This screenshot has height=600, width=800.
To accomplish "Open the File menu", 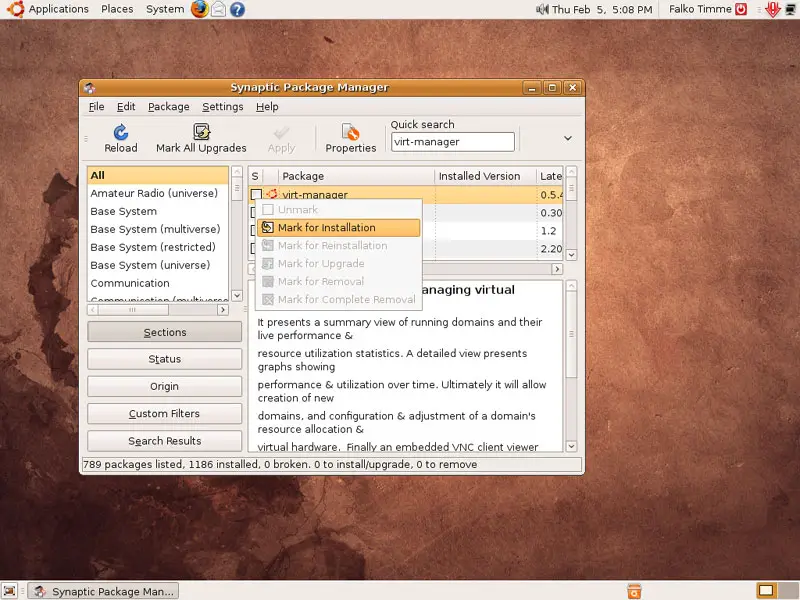I will click(x=96, y=107).
